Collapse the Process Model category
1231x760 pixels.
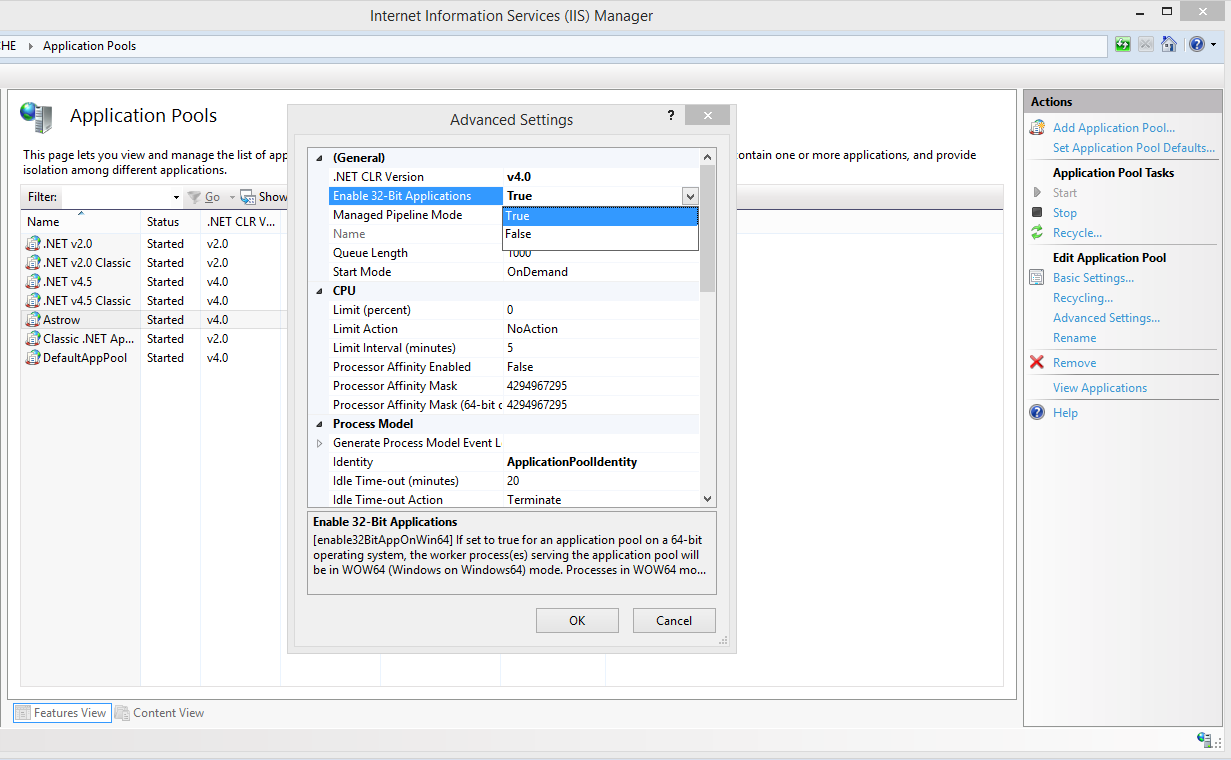(320, 424)
